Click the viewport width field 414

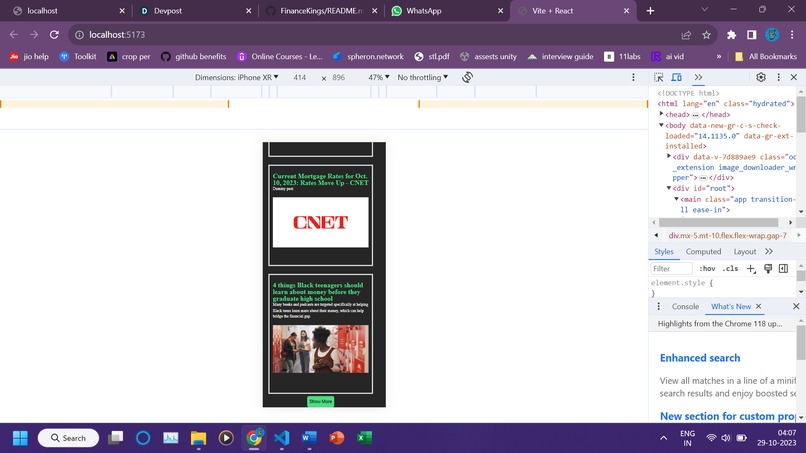(x=300, y=77)
